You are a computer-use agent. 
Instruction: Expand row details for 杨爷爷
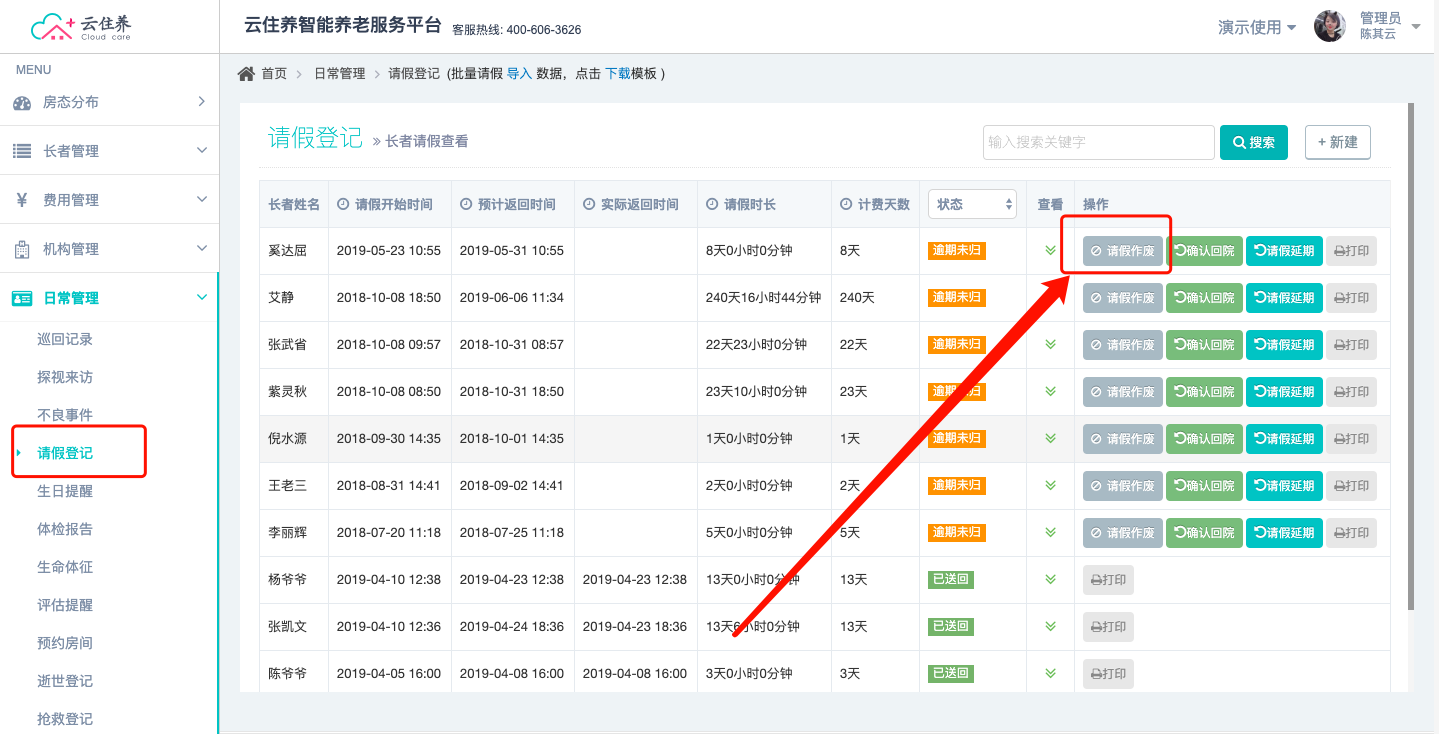1050,579
